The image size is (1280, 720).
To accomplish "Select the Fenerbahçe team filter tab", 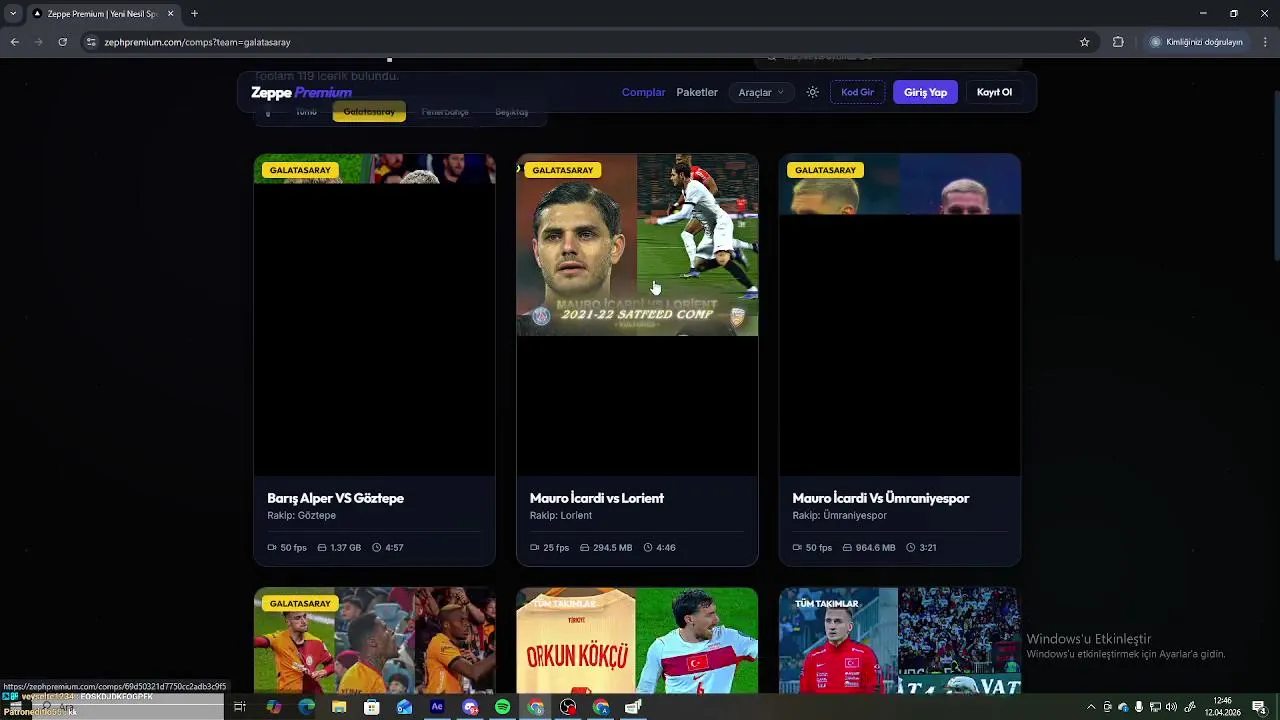I will pos(445,112).
